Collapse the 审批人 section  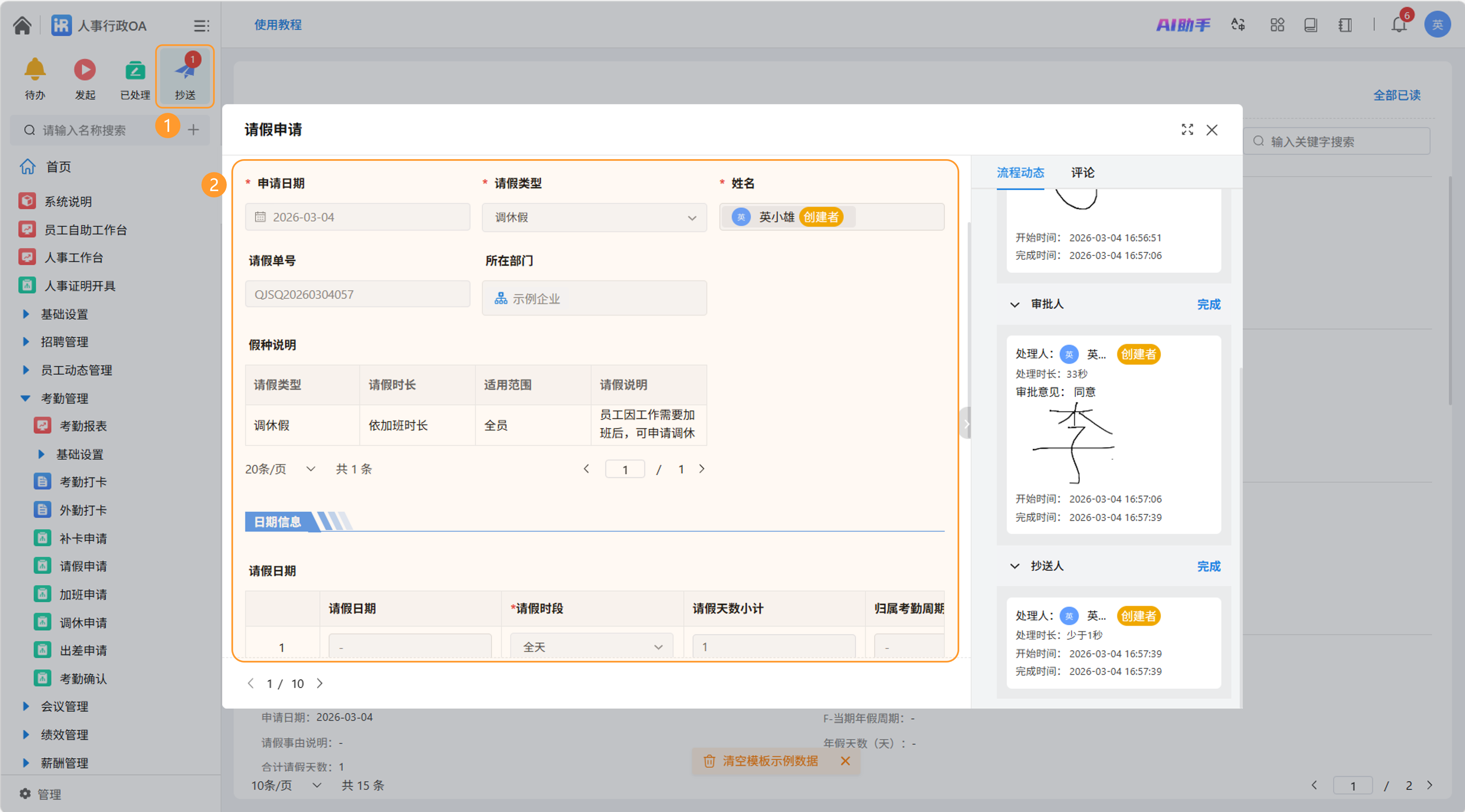coord(1015,305)
